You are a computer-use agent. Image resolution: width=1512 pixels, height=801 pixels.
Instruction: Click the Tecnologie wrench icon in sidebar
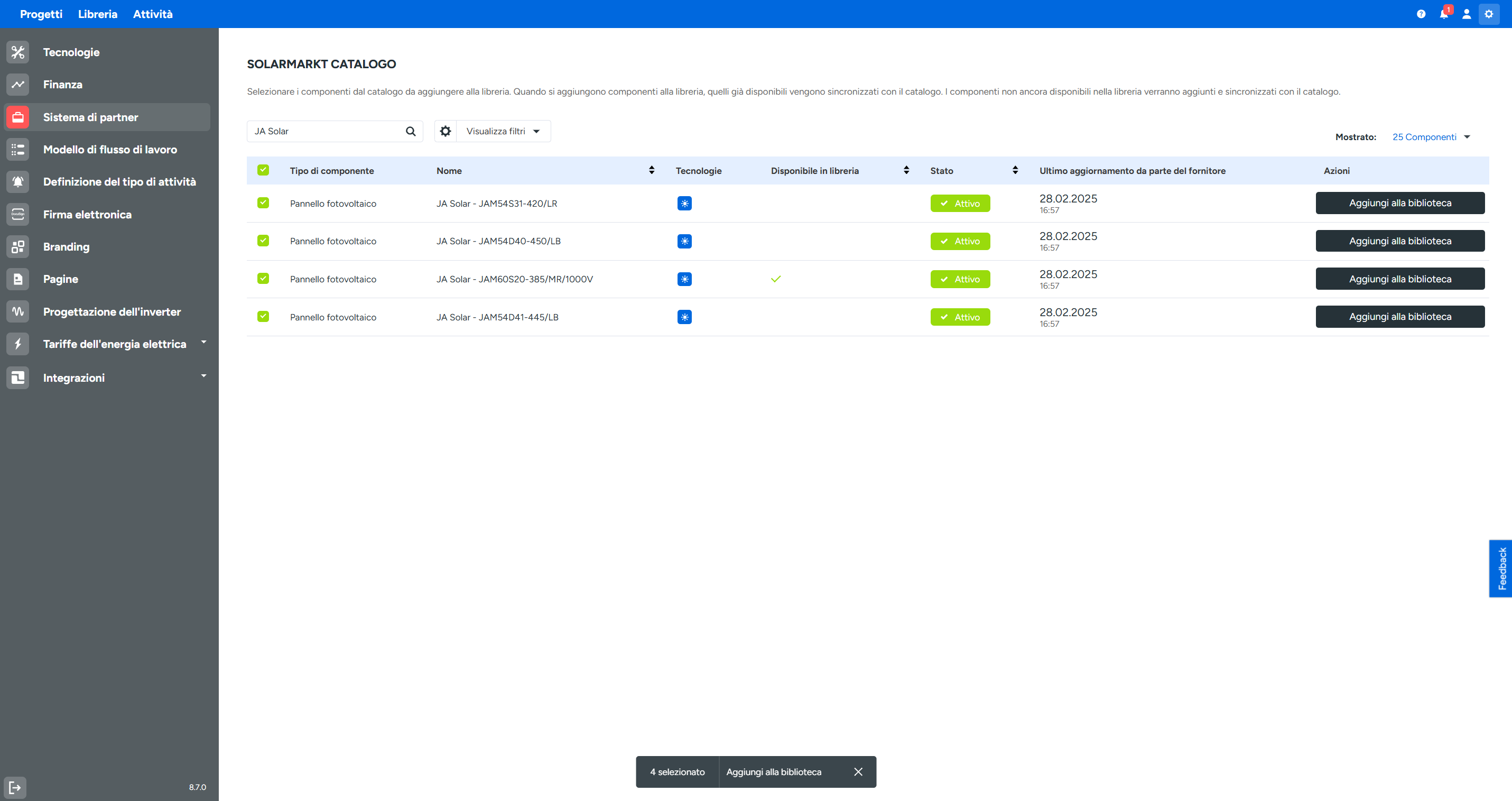[17, 52]
